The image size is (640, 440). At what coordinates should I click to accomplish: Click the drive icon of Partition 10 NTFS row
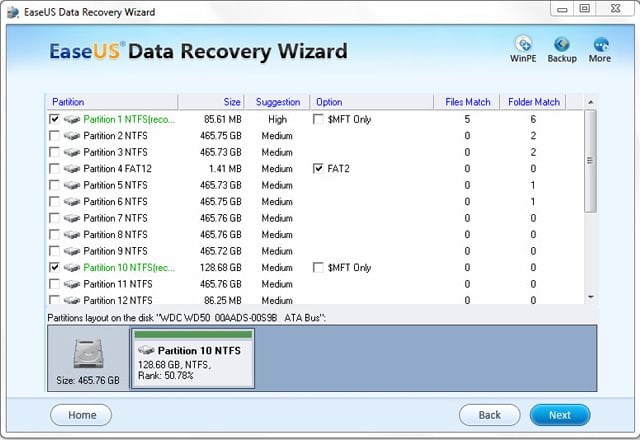click(x=72, y=268)
